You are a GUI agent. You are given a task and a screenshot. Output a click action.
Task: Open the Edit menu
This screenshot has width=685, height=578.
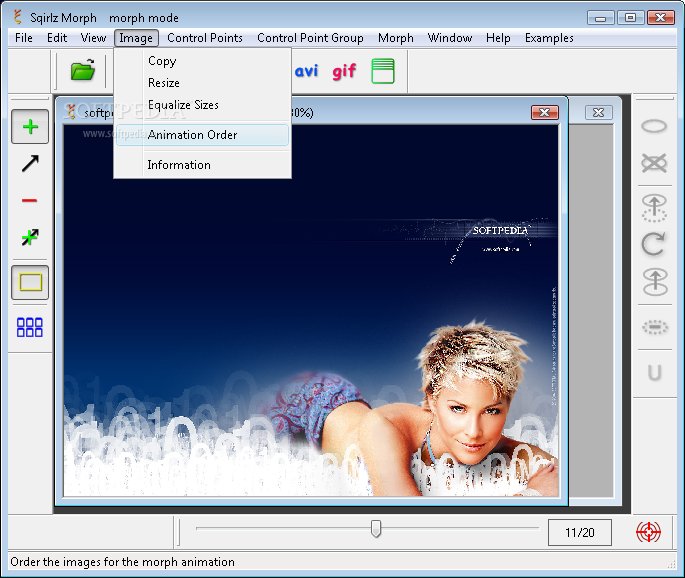click(x=57, y=38)
